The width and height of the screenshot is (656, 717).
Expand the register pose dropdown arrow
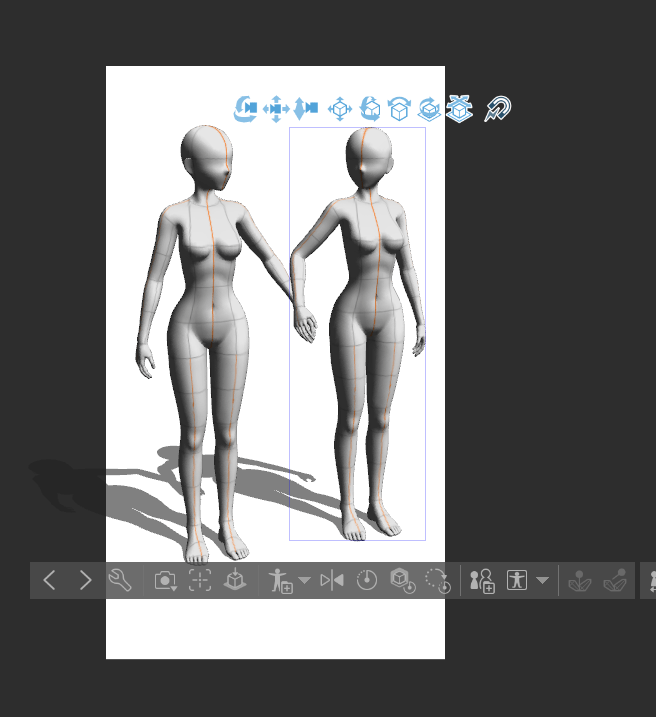pos(304,580)
